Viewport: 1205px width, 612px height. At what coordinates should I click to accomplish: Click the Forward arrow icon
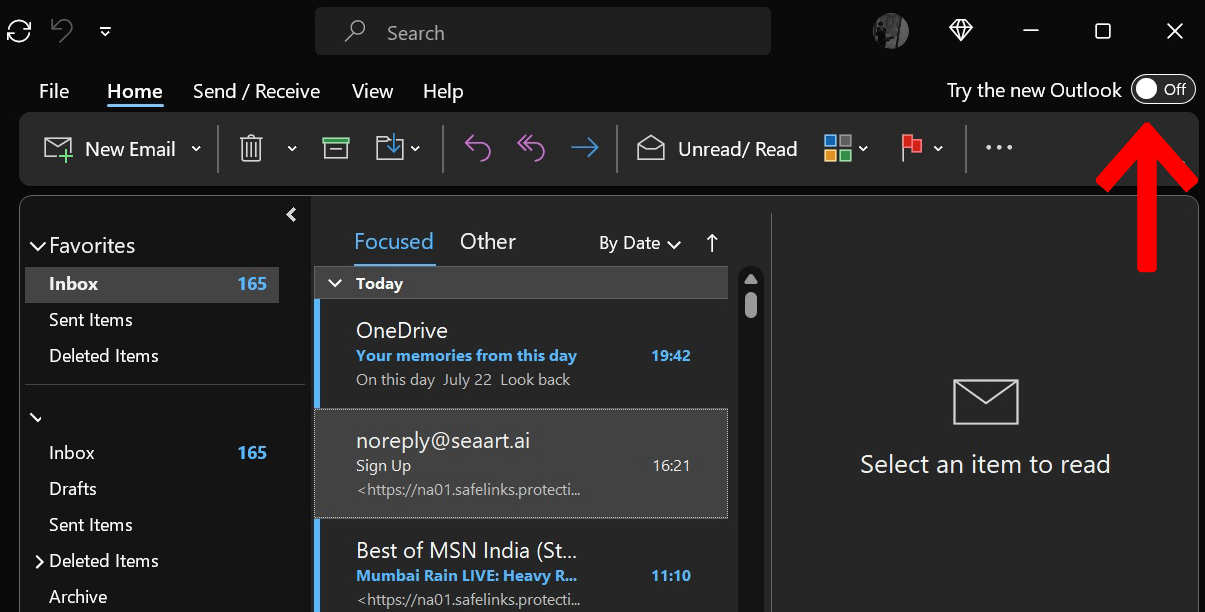tap(585, 148)
